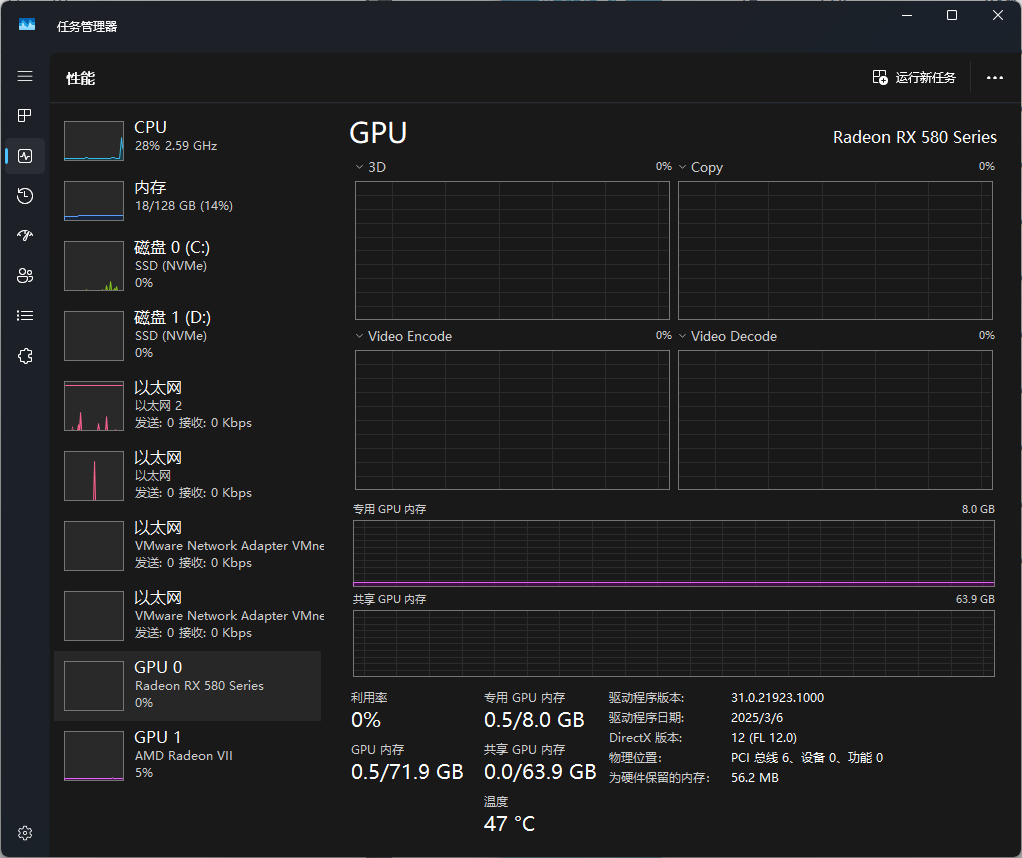Open Task Manager settings gear

[25, 833]
